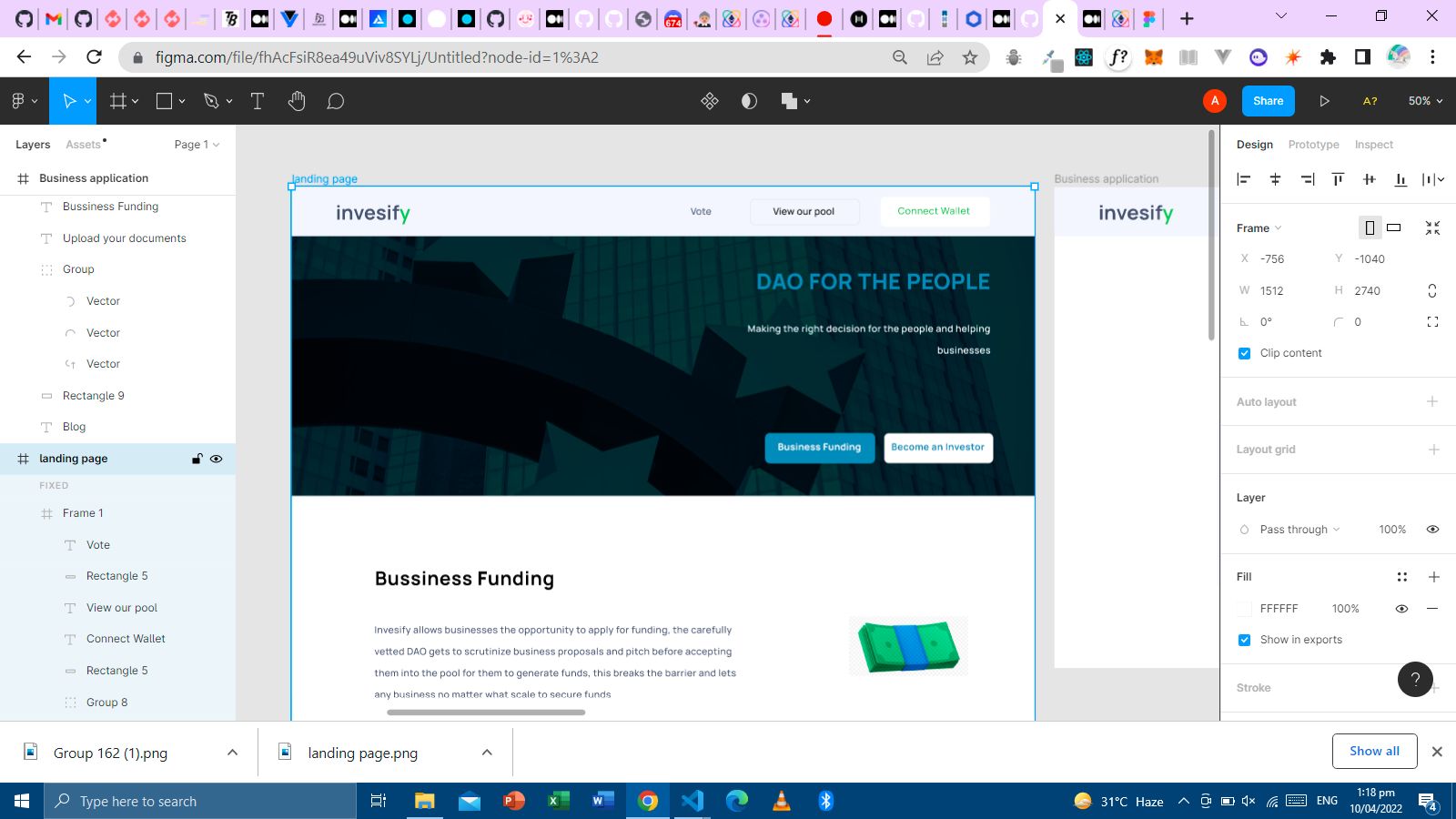
Task: Open the Move tools dropdown arrow
Action: pos(87,101)
